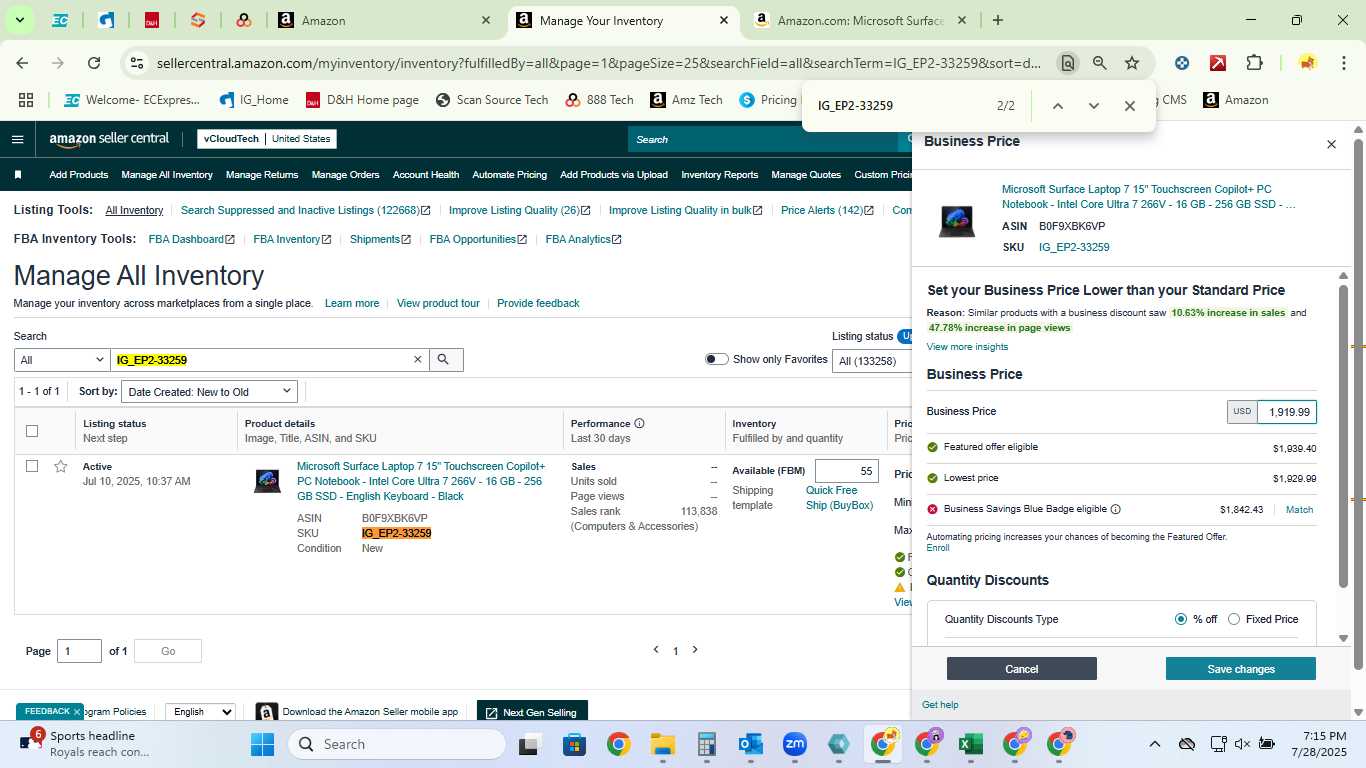Click the Amazon Seller Central logo
The image size is (1366, 768).
point(109,139)
